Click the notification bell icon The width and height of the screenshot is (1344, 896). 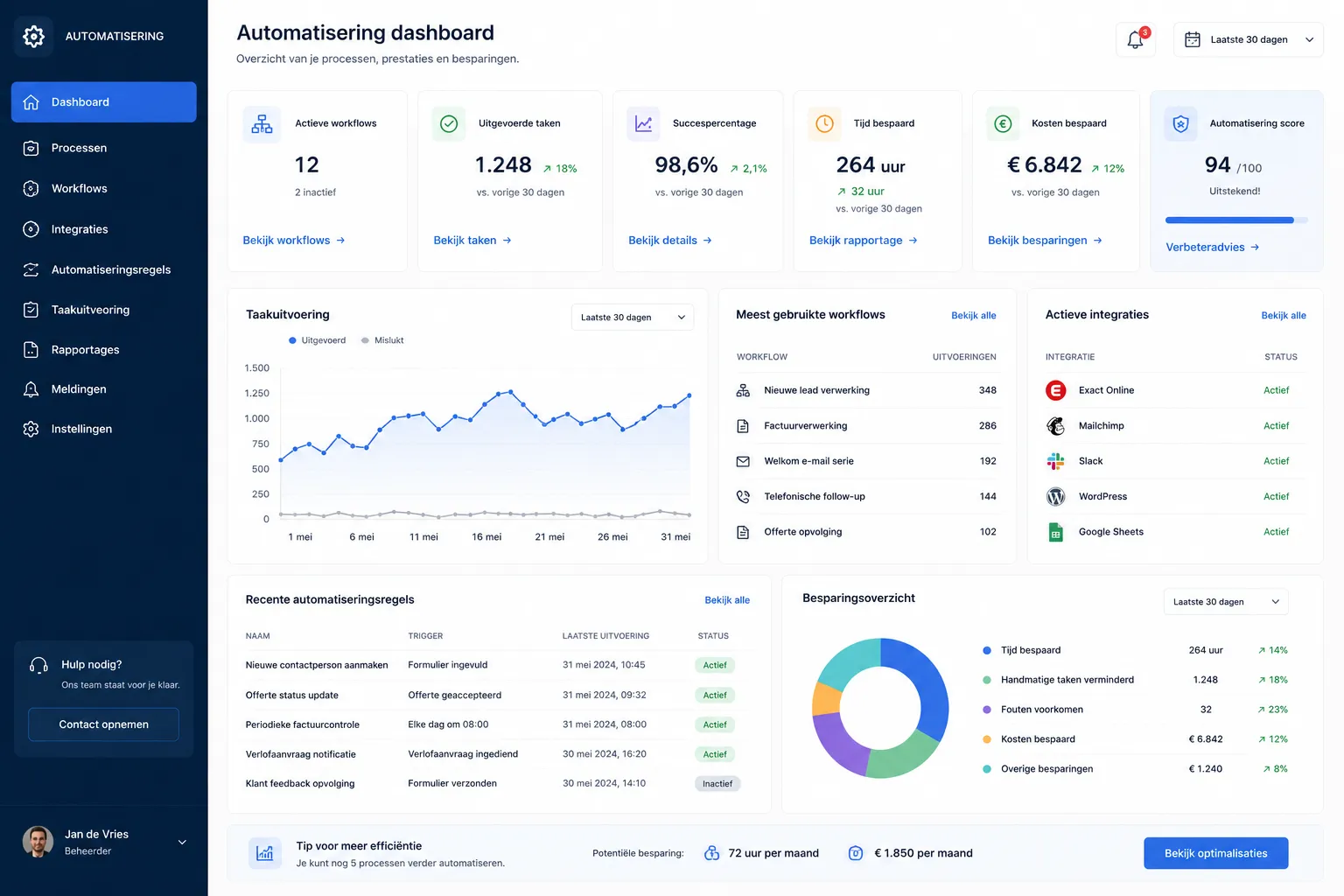pyautogui.click(x=1135, y=39)
